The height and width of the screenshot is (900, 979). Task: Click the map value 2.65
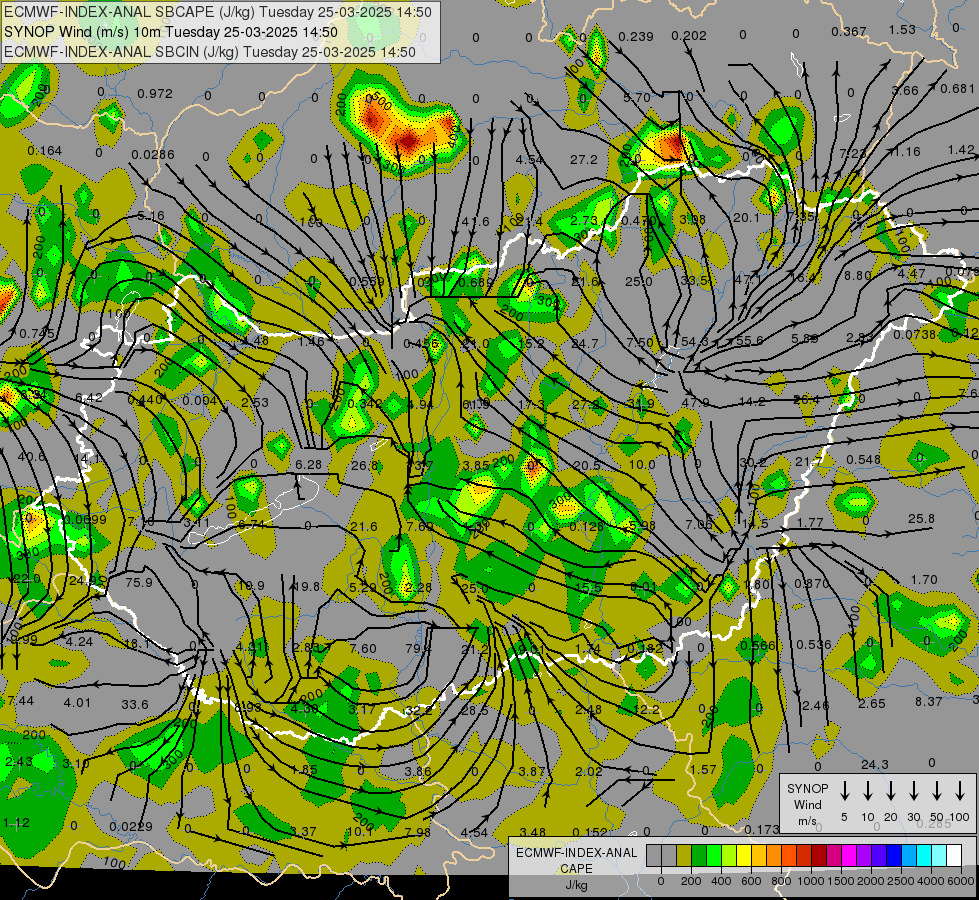pyautogui.click(x=872, y=703)
